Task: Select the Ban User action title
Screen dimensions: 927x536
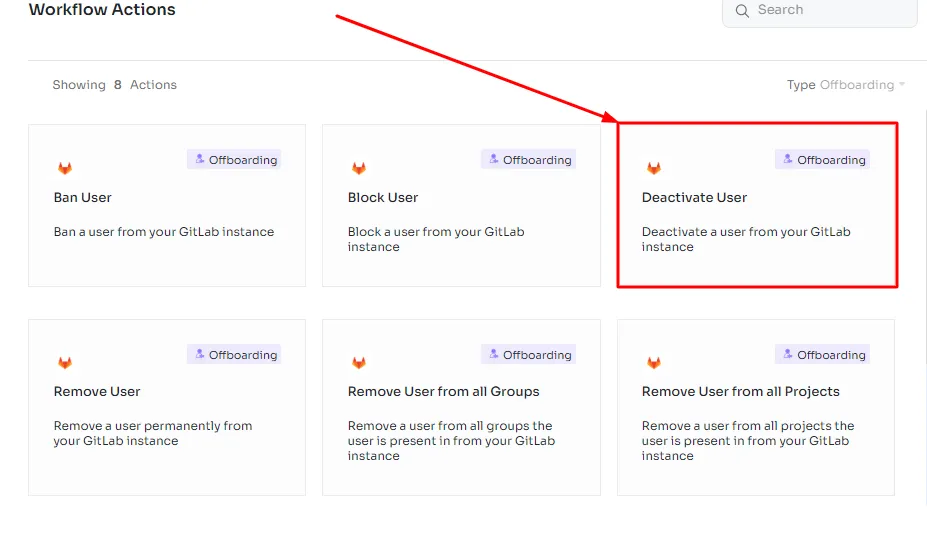Action: pos(83,197)
